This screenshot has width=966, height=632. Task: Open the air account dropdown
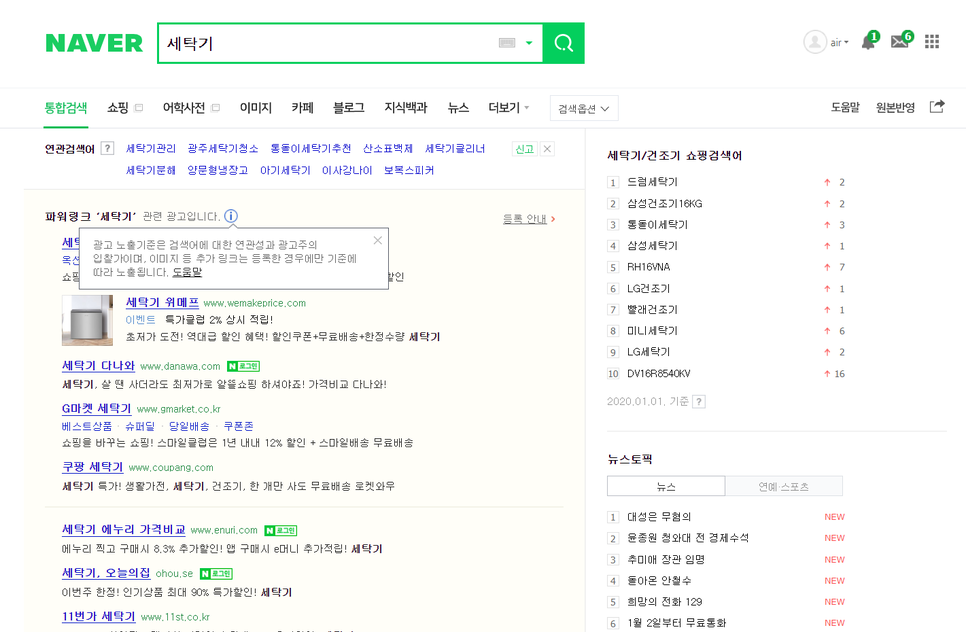pos(839,43)
